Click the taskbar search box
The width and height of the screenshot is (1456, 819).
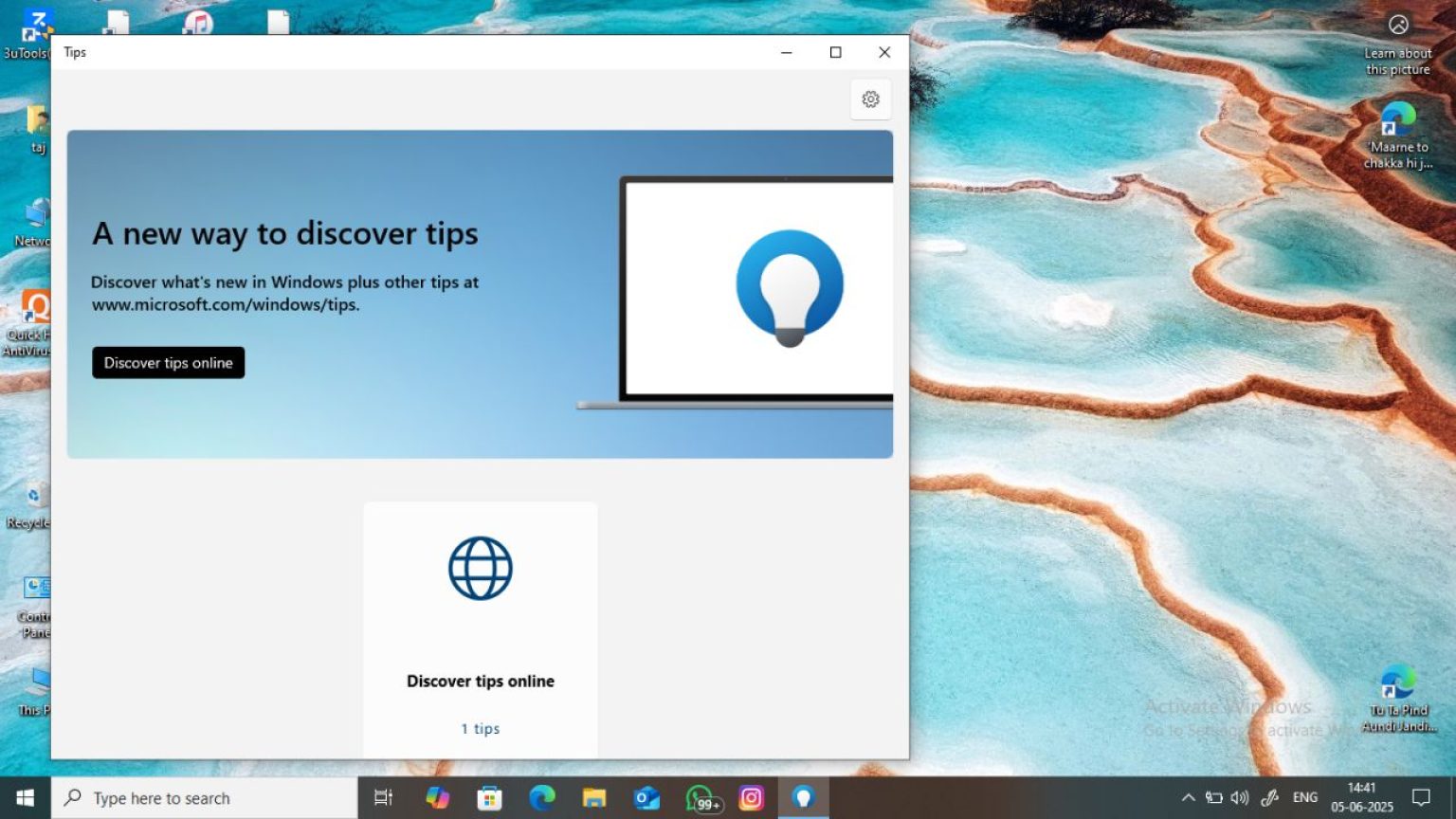coord(204,798)
